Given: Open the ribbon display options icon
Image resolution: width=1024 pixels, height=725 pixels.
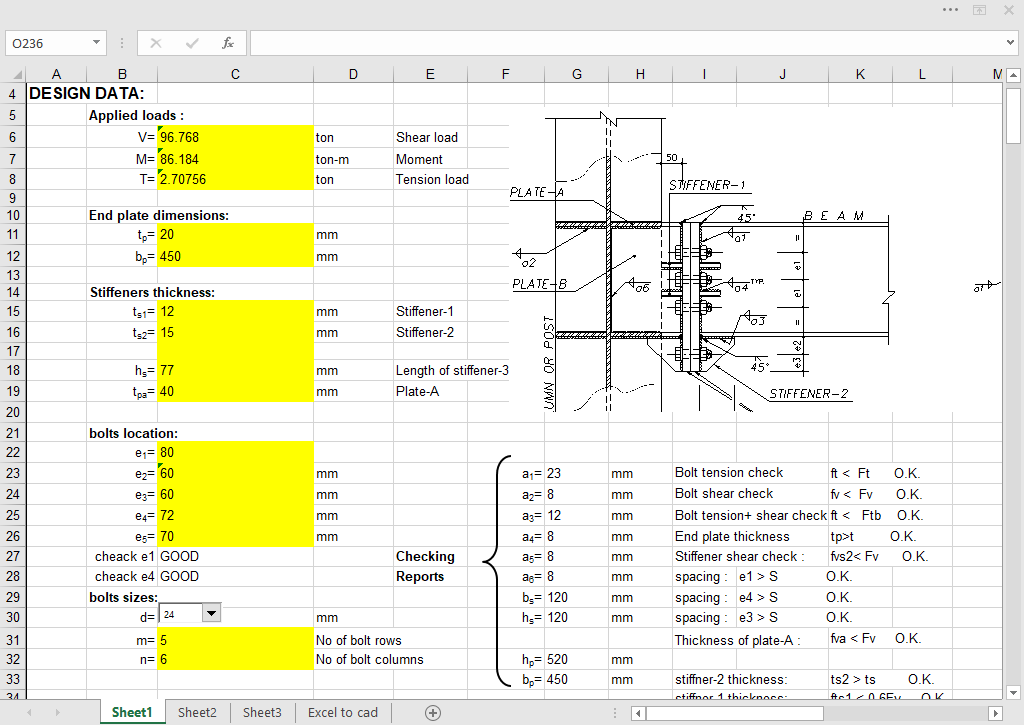Looking at the screenshot, I should coord(980,10).
